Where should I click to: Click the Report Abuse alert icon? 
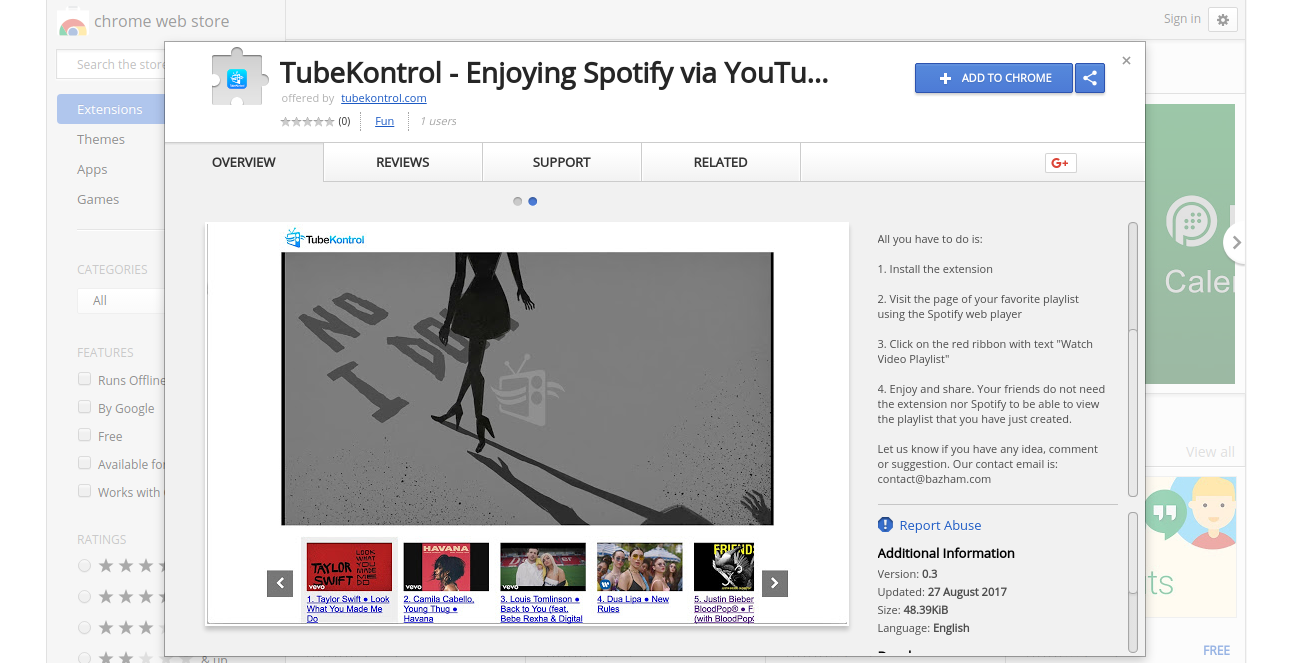click(x=885, y=525)
